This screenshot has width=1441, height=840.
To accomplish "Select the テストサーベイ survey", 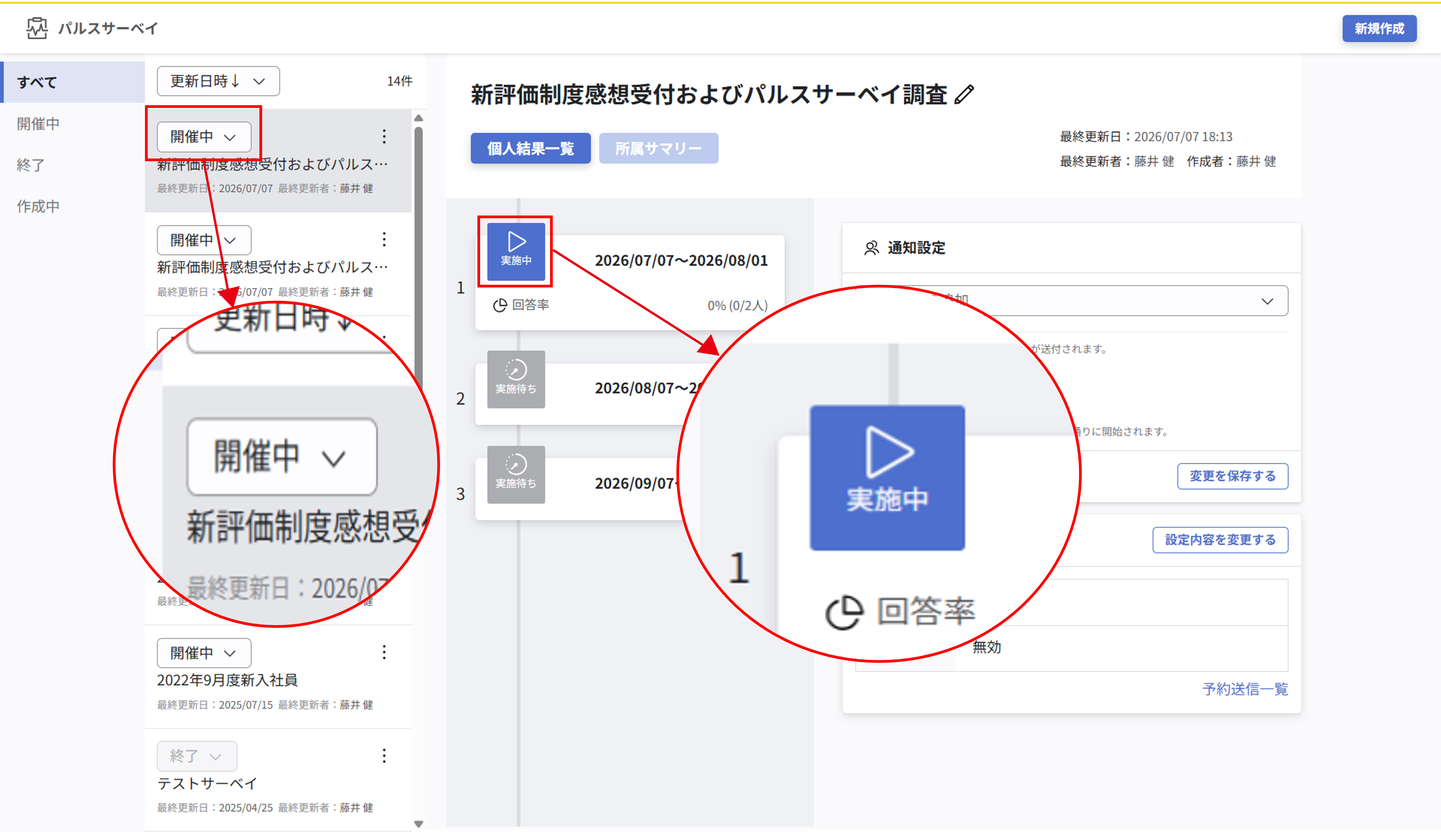I will point(207,783).
